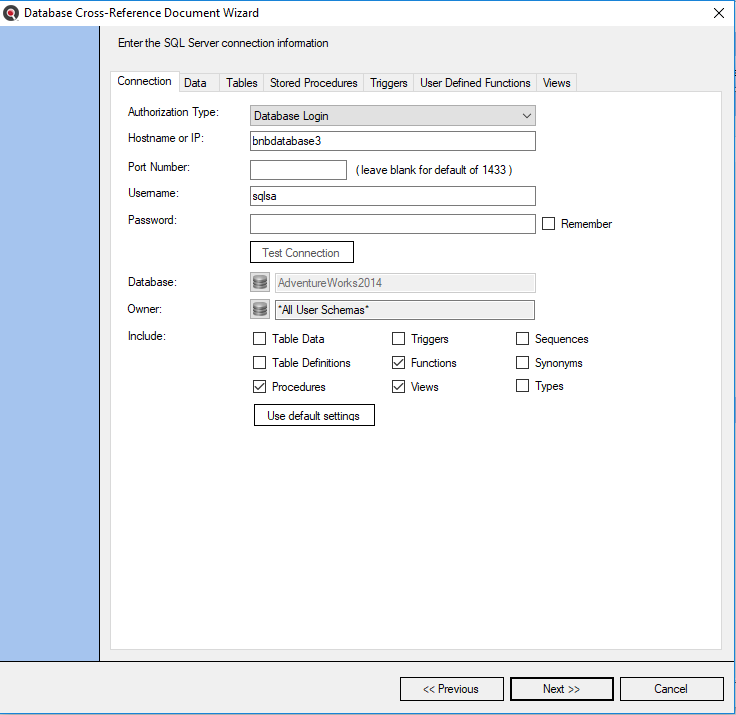Click the Hostname or IP text box
This screenshot has height=715, width=736.
pos(392,142)
